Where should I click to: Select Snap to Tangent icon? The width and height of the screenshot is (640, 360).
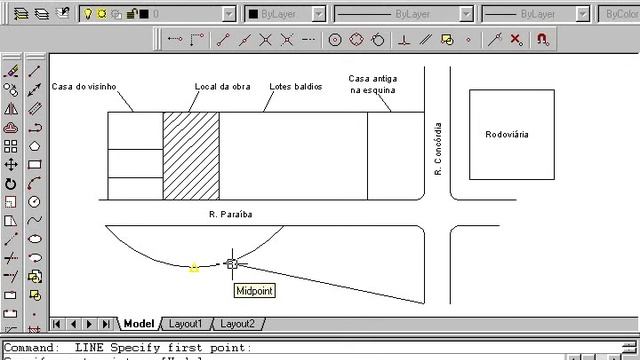pyautogui.click(x=378, y=40)
